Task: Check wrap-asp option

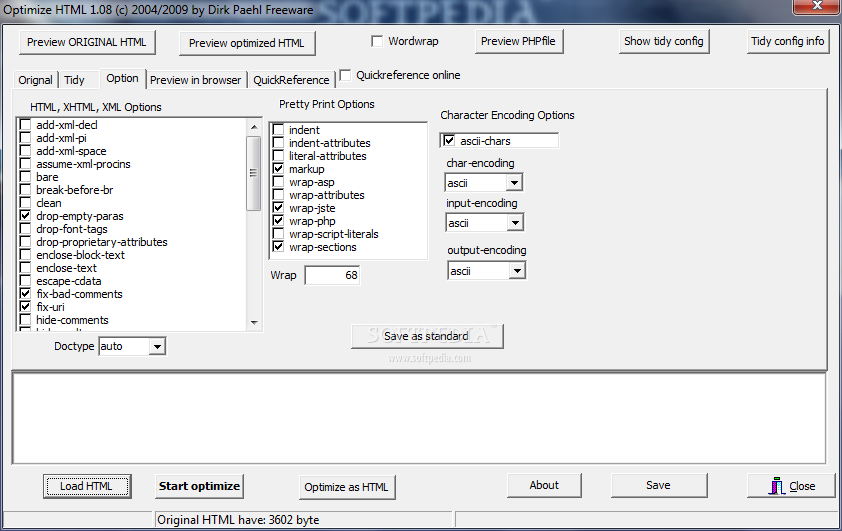Action: pyautogui.click(x=278, y=182)
